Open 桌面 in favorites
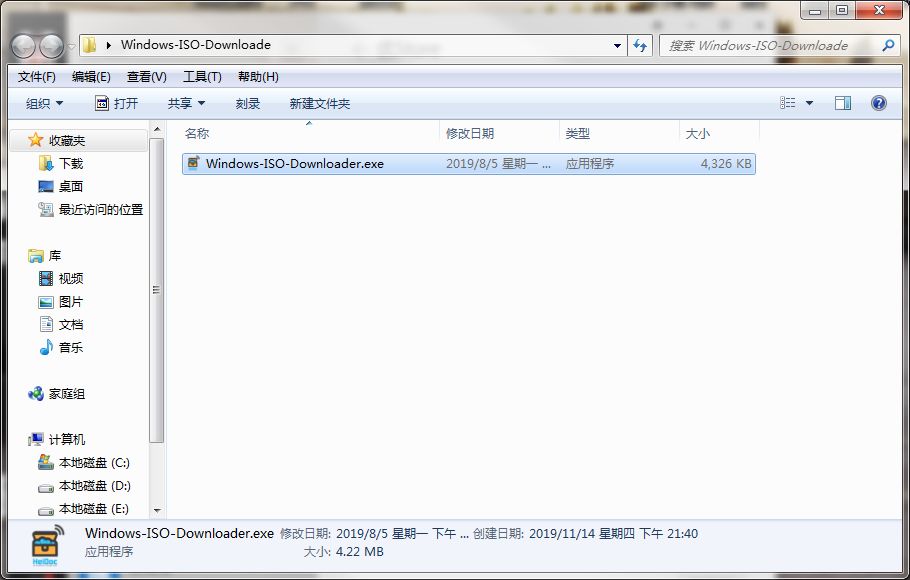 click(x=71, y=186)
